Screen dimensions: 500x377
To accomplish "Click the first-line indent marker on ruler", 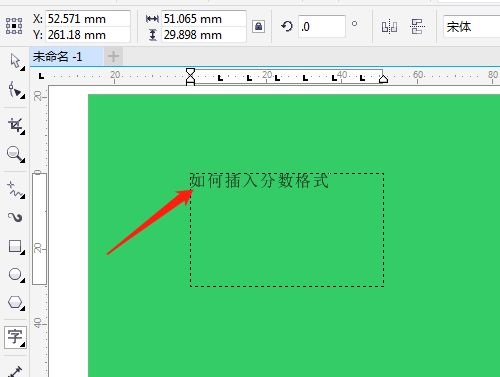I will (190, 73).
